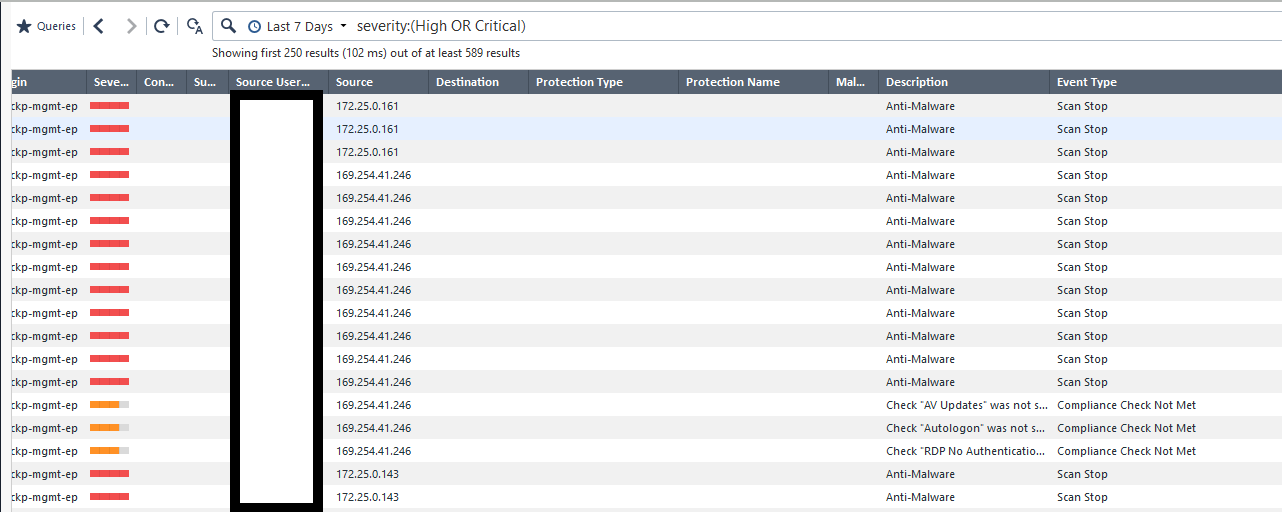
Task: Click the results count status text
Action: pyautogui.click(x=366, y=53)
